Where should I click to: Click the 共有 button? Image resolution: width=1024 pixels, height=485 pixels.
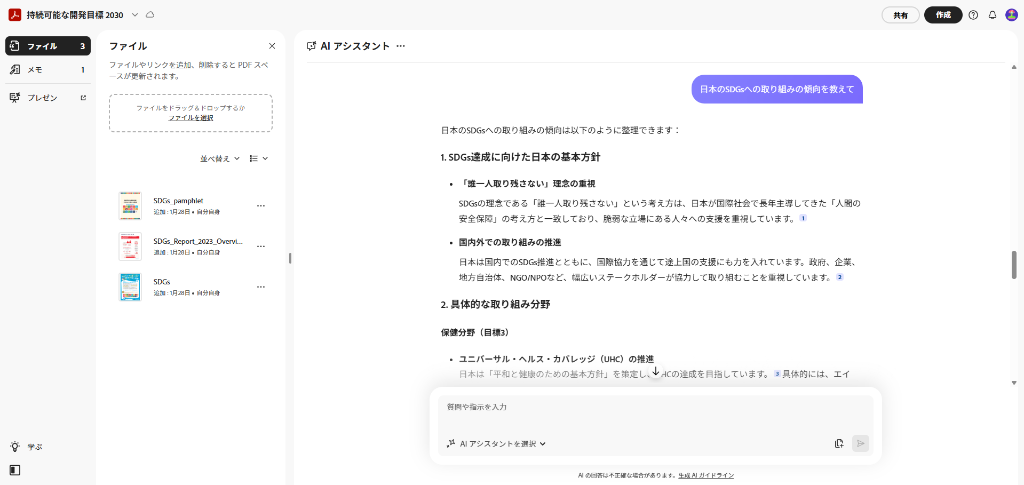point(900,15)
